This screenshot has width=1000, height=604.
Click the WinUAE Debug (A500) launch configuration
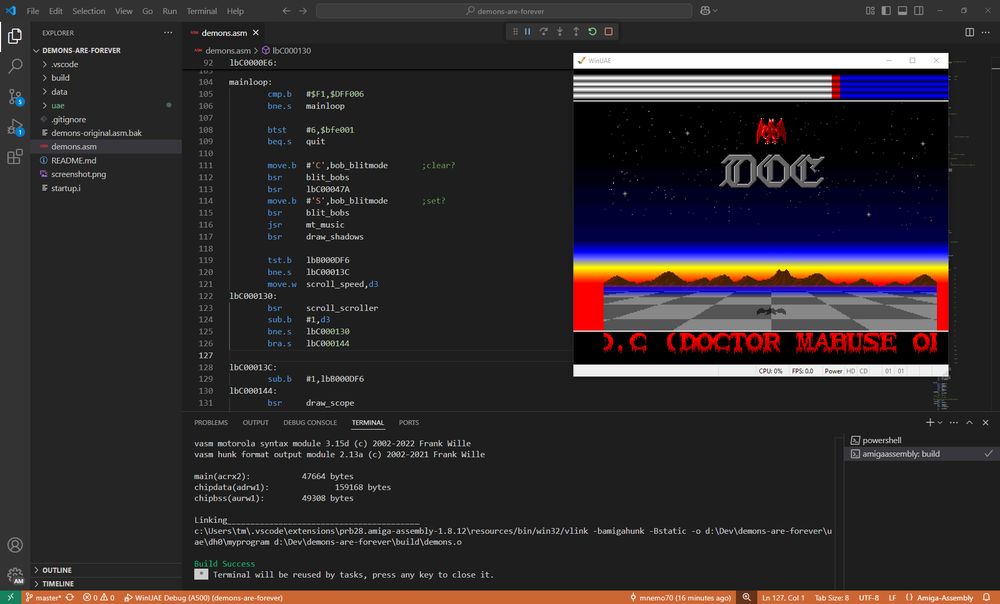[x=203, y=598]
